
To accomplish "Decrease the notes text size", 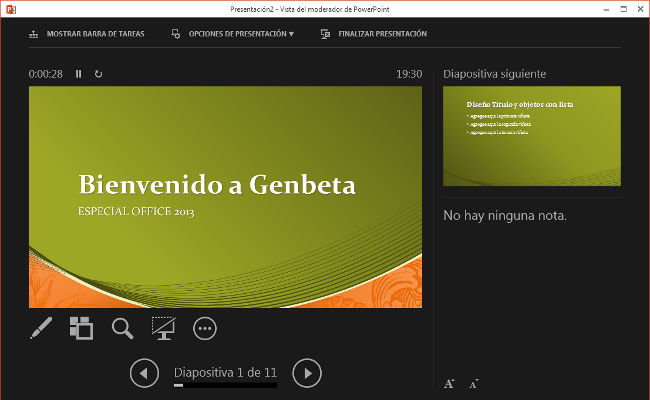I will point(474,384).
